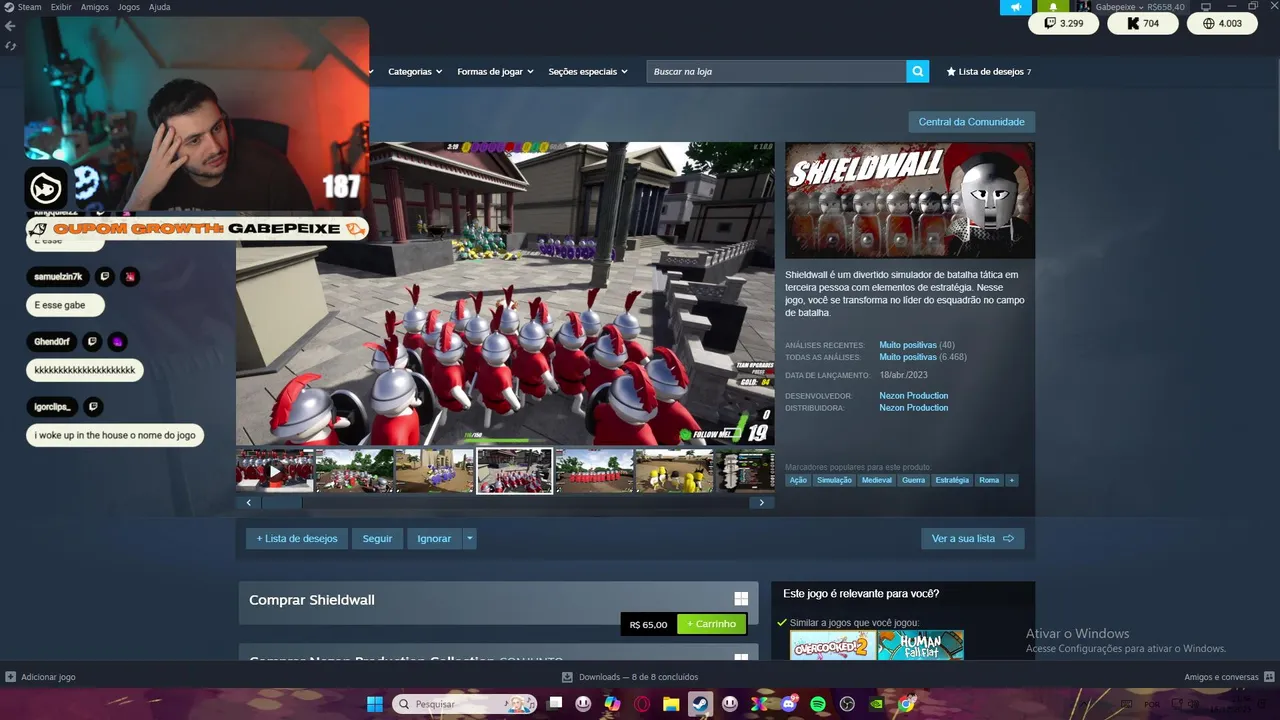The height and width of the screenshot is (720, 1280).
Task: Add Shieldwall to Carrinho
Action: pyautogui.click(x=711, y=624)
